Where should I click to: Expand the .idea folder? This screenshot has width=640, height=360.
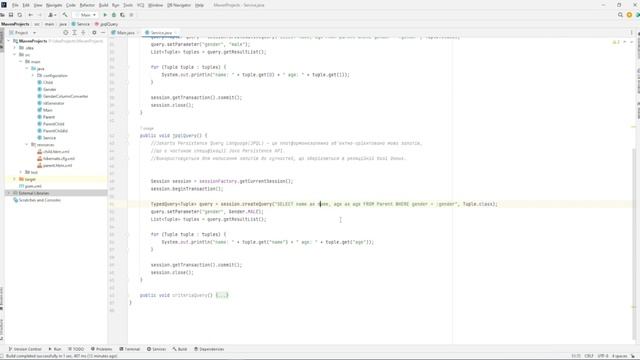pyautogui.click(x=15, y=48)
